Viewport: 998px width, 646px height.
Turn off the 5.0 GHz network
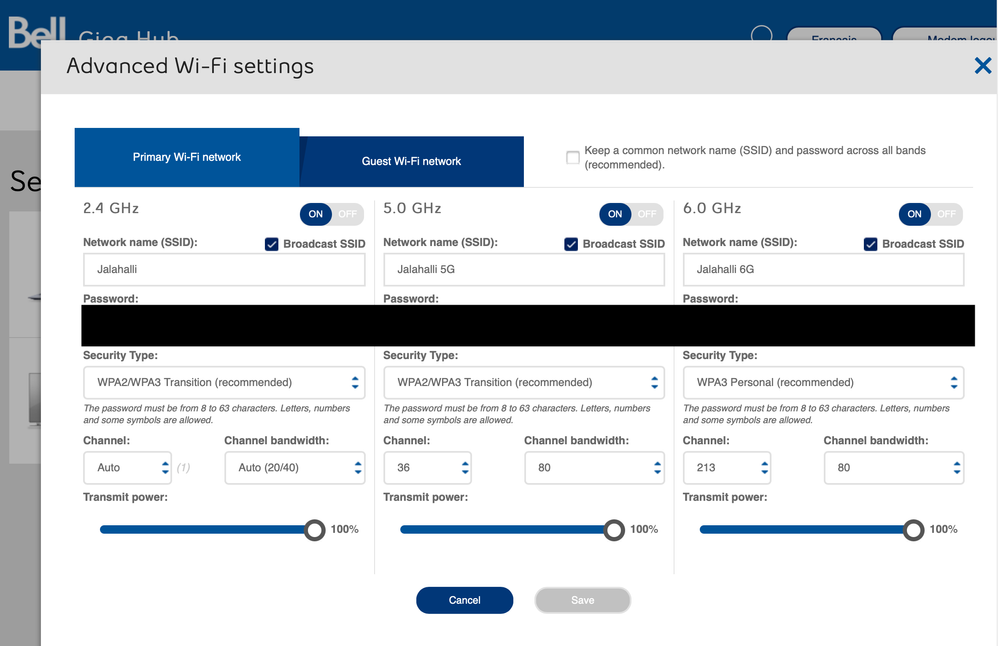(647, 214)
